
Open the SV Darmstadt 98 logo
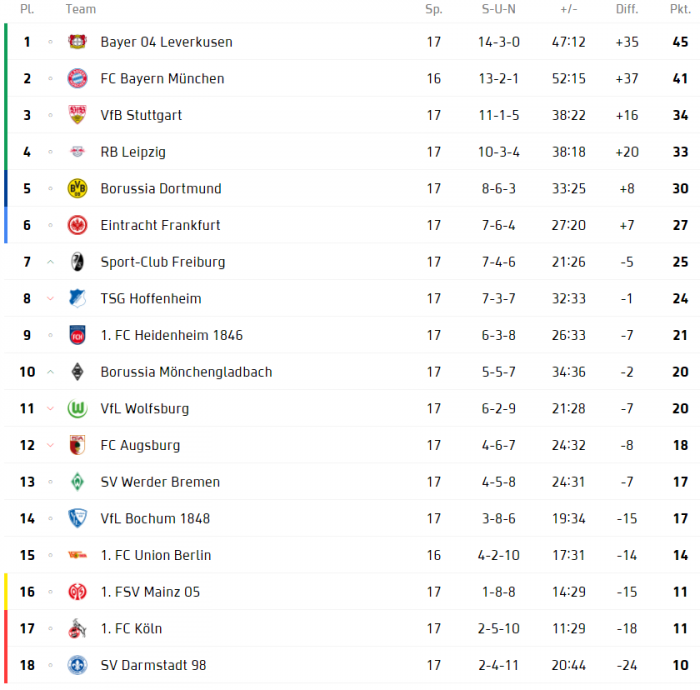click(77, 665)
